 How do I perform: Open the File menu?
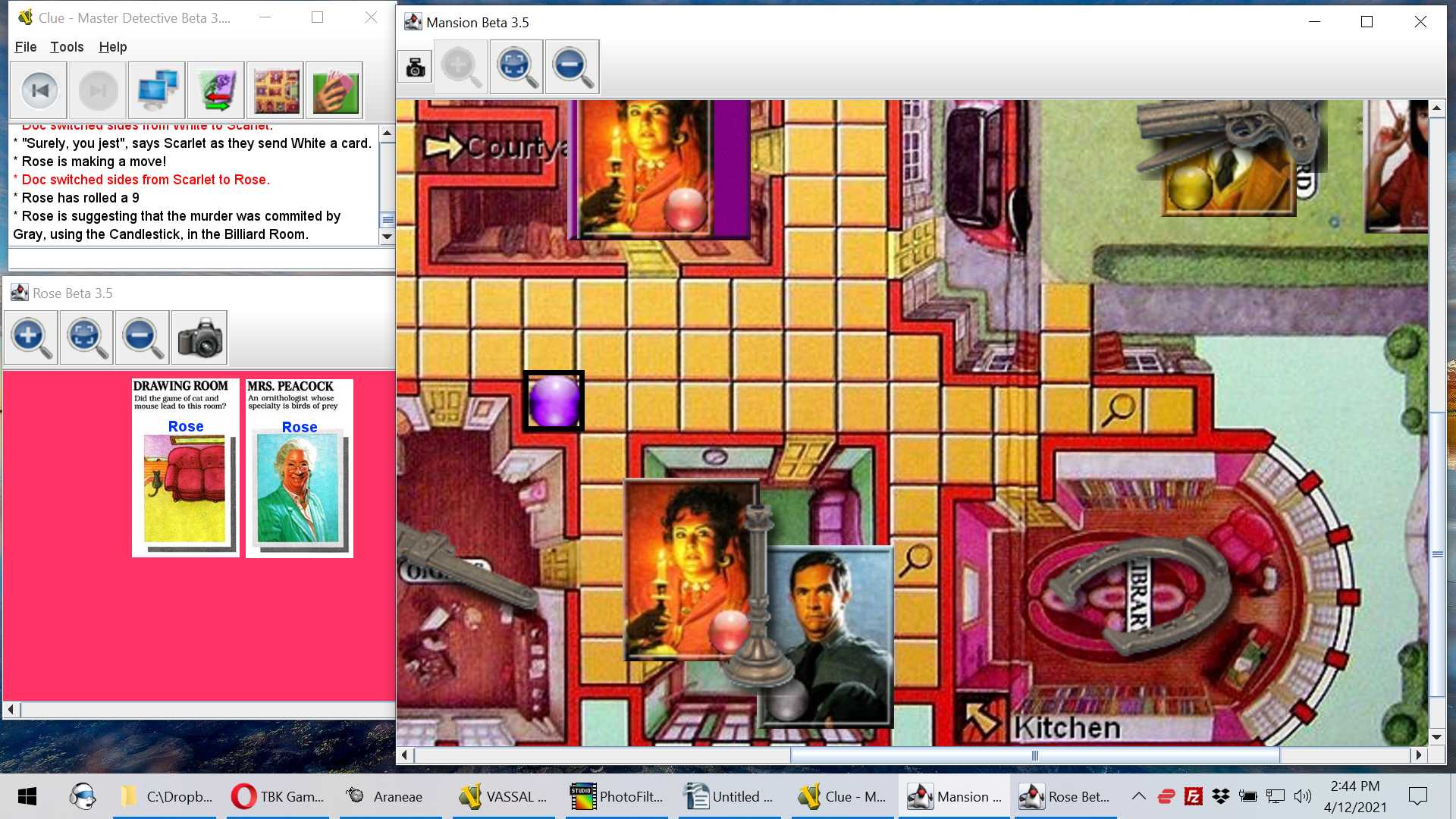click(x=26, y=47)
